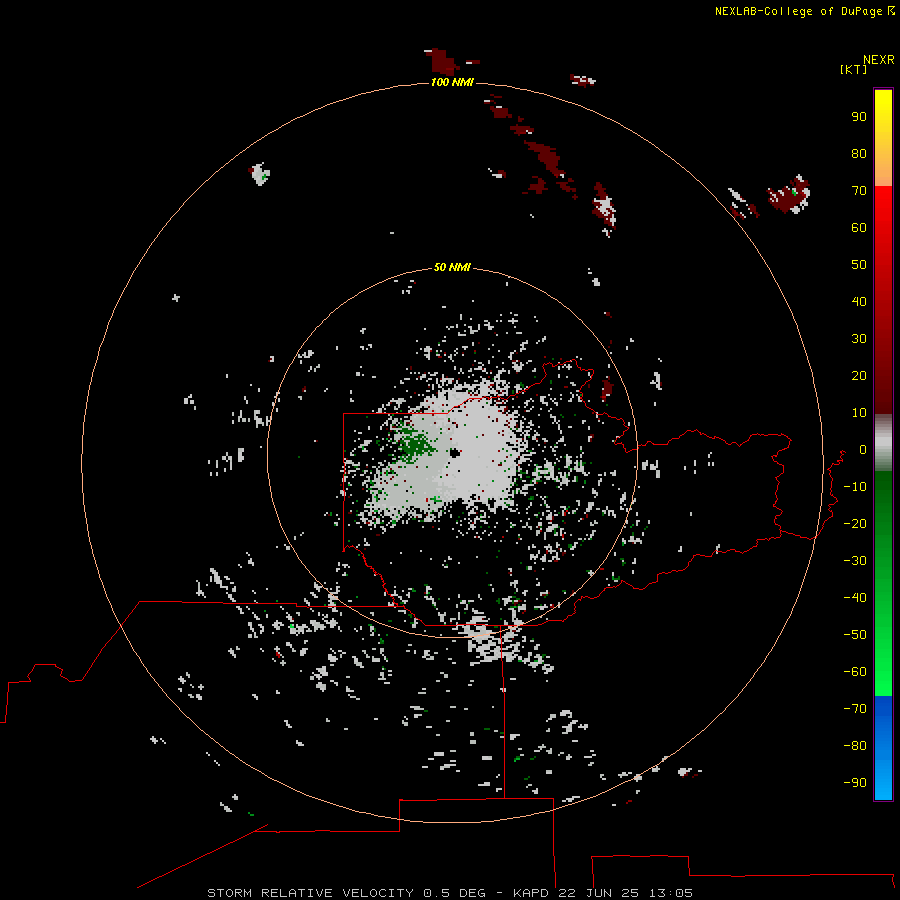Image resolution: width=900 pixels, height=900 pixels.
Task: Click the NEXR label above the color bar
Action: click(x=878, y=60)
